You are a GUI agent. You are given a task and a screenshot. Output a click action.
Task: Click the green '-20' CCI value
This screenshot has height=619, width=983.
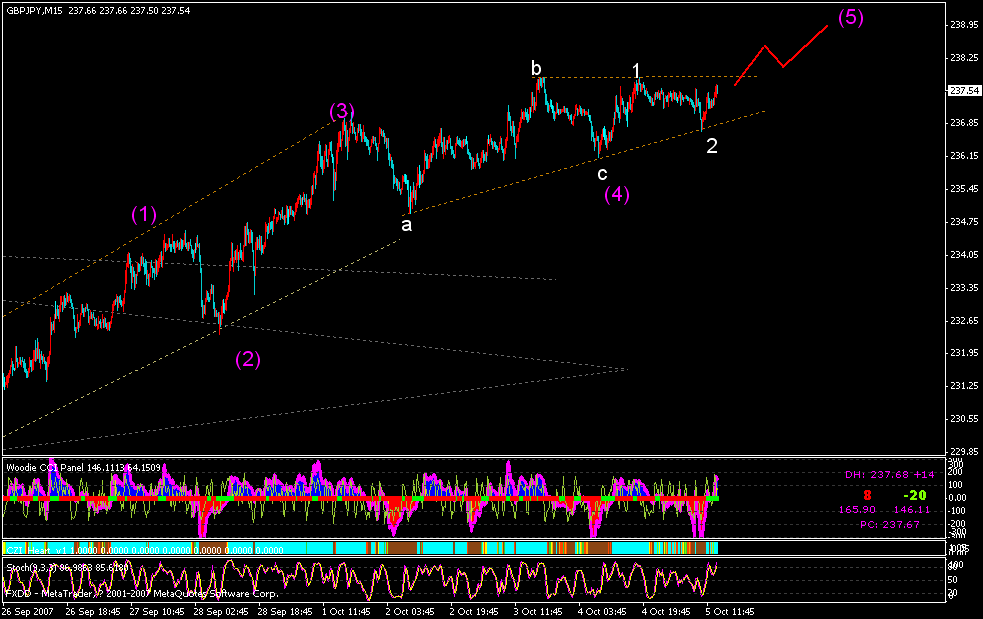pyautogui.click(x=915, y=495)
